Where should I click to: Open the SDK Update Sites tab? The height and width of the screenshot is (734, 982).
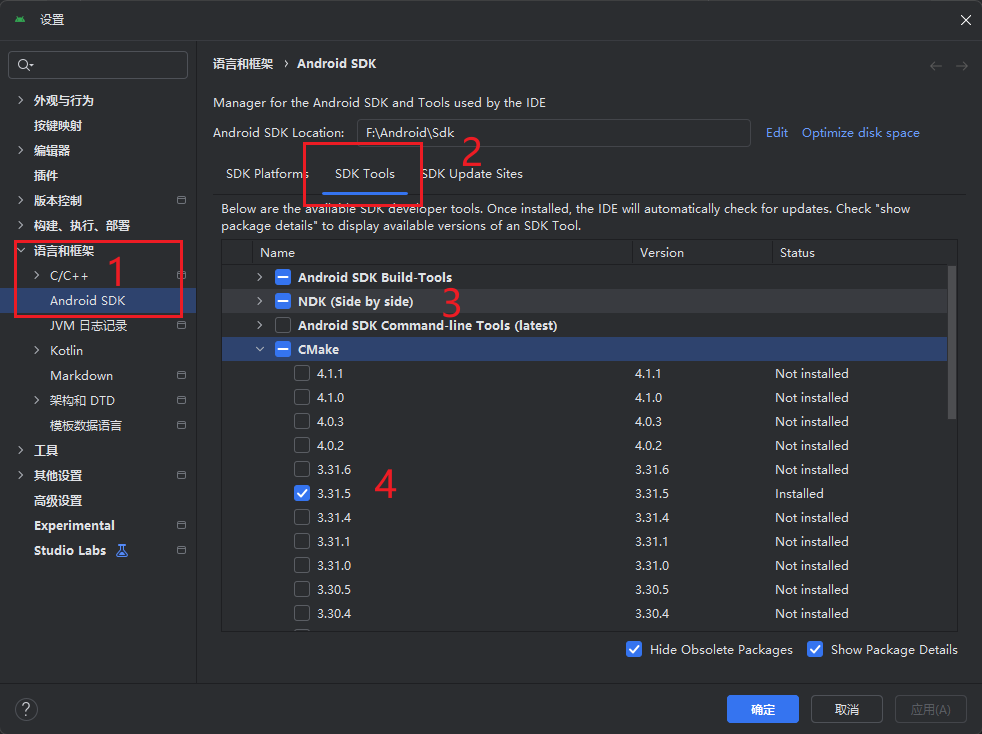click(472, 173)
